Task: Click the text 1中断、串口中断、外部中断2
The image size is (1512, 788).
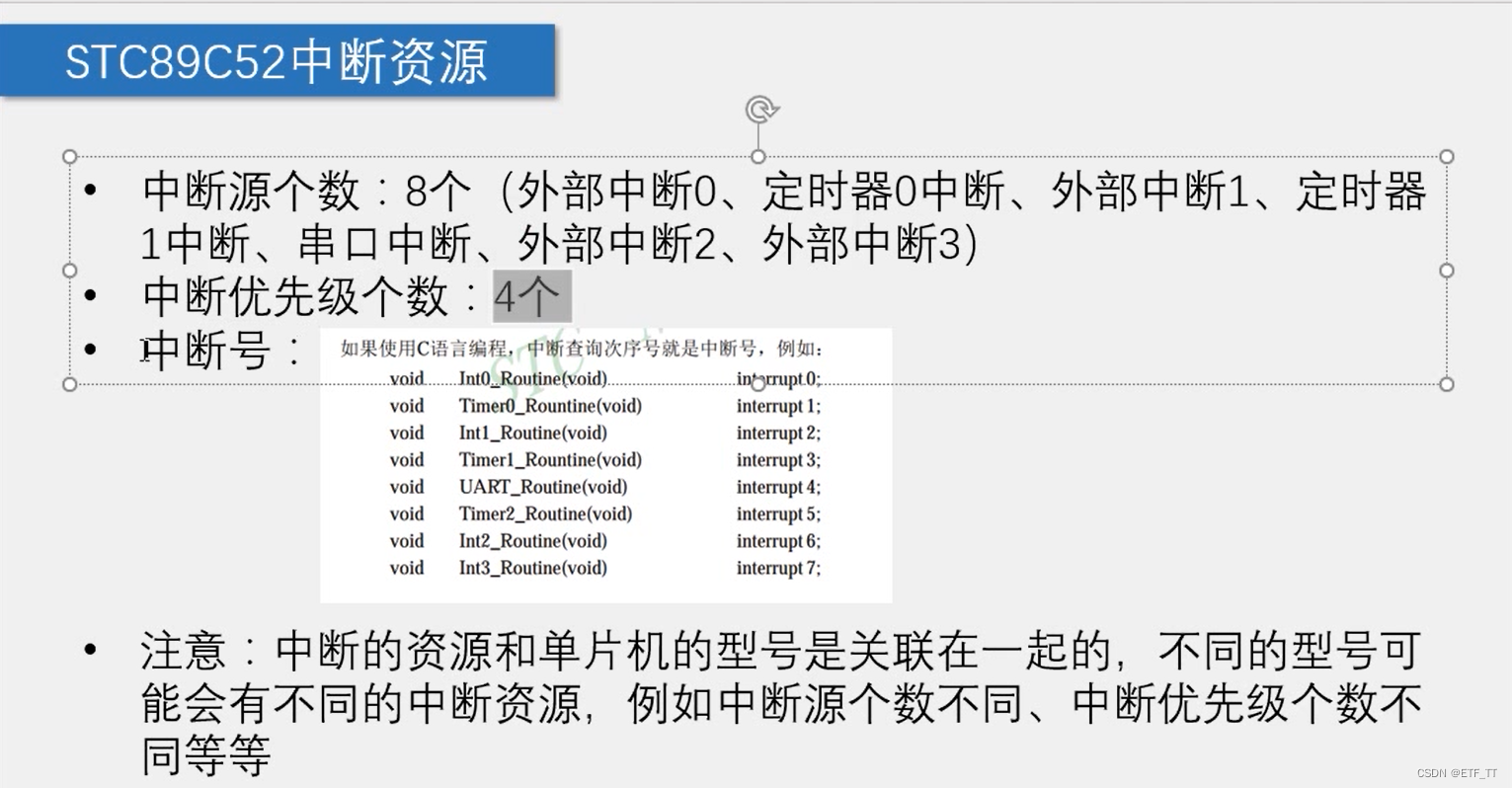Action: tap(427, 244)
